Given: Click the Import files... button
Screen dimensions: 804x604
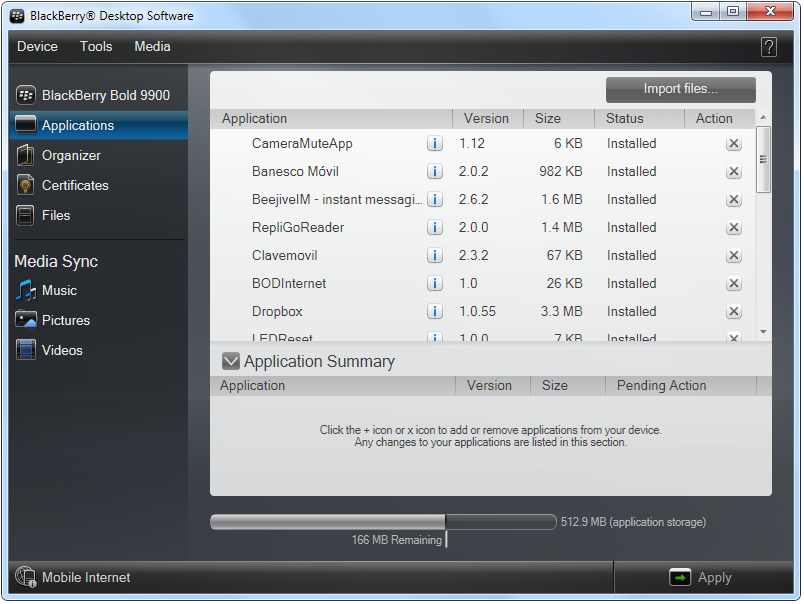Looking at the screenshot, I should [680, 89].
